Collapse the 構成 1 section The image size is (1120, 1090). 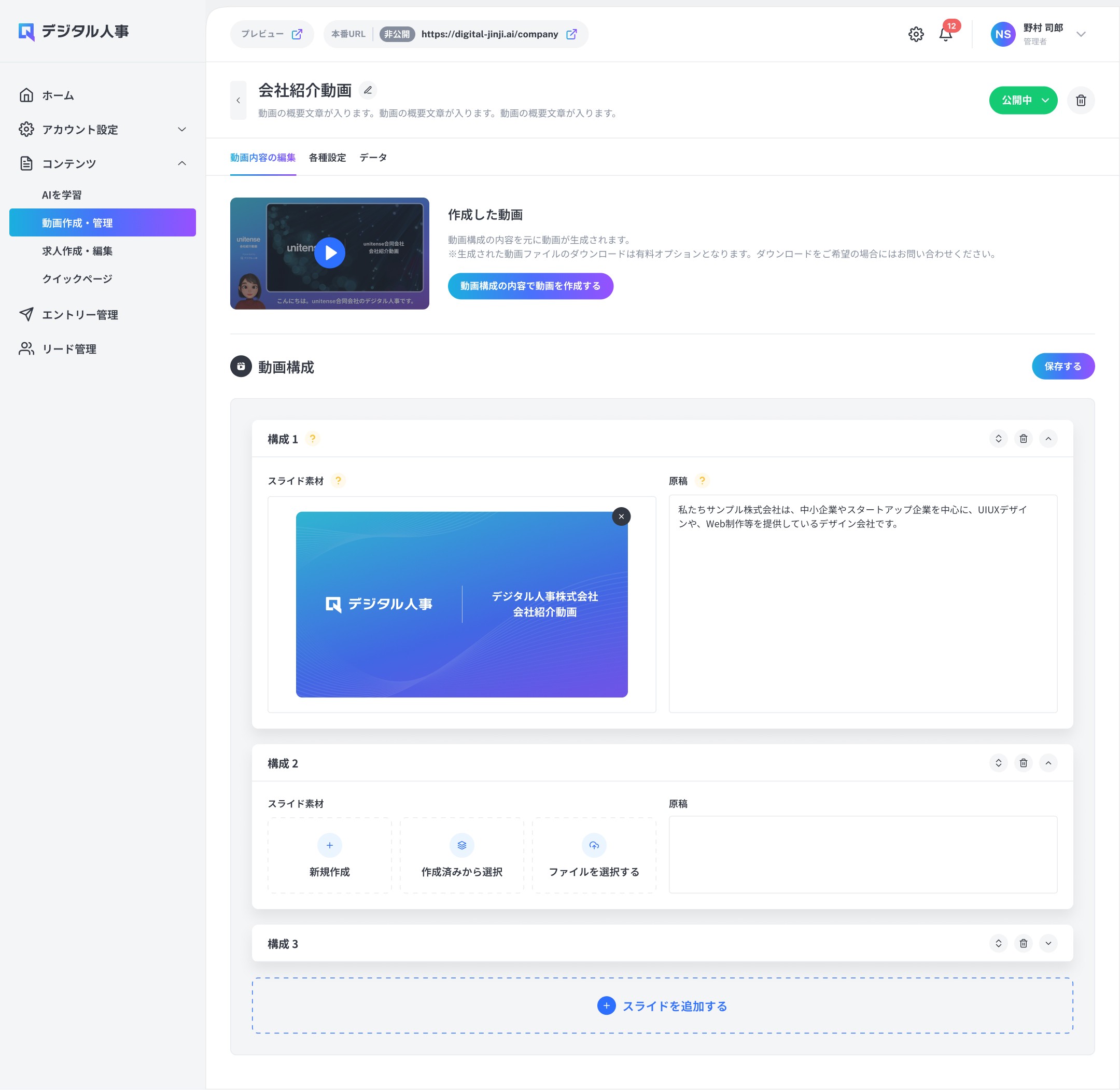[x=1048, y=439]
